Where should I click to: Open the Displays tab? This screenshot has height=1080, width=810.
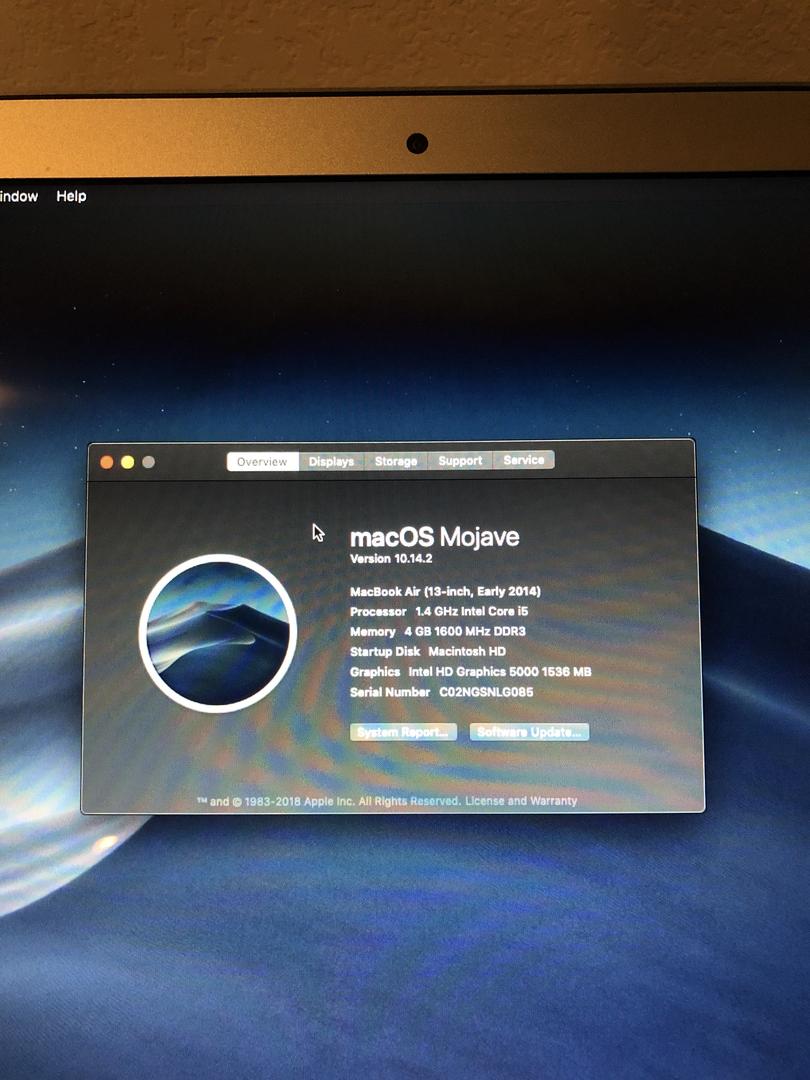[331, 461]
